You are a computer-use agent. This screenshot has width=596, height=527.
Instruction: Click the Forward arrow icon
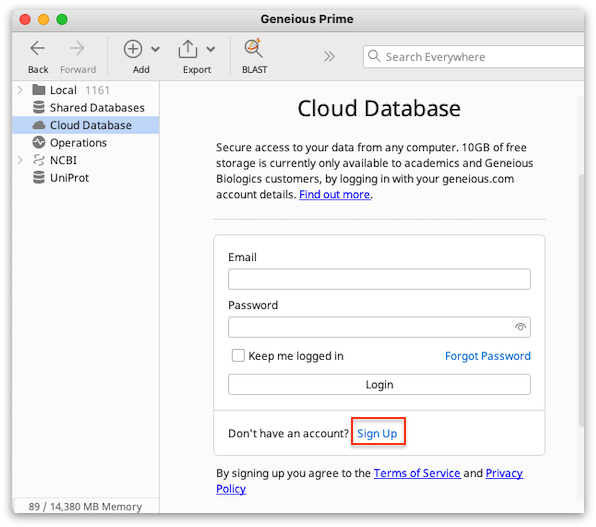(78, 49)
